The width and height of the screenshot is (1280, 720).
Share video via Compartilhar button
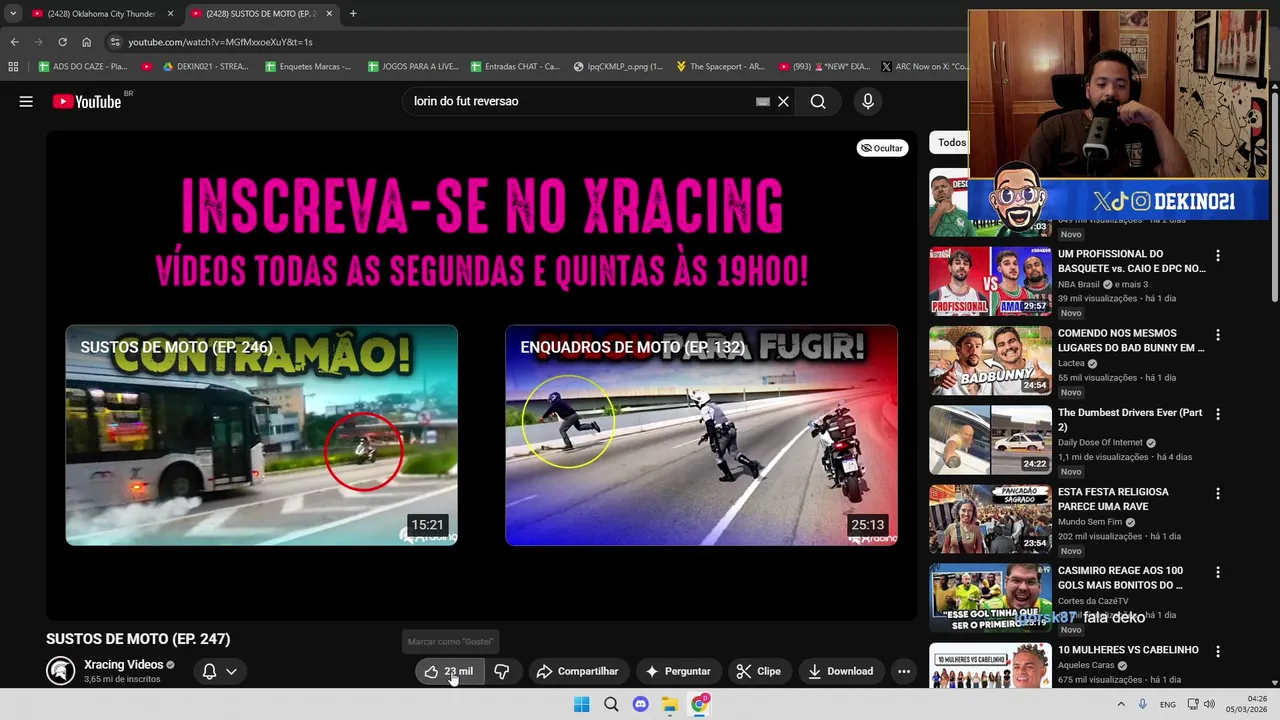[x=577, y=671]
